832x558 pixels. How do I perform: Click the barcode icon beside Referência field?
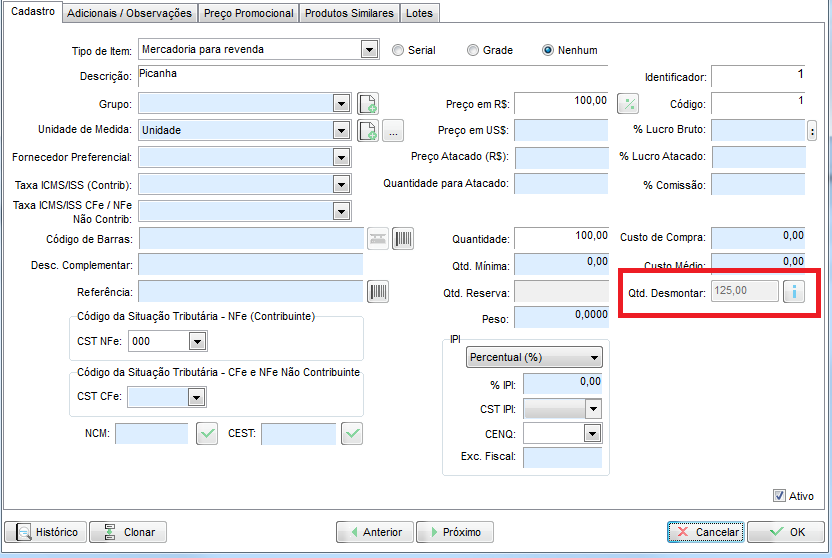[x=378, y=291]
